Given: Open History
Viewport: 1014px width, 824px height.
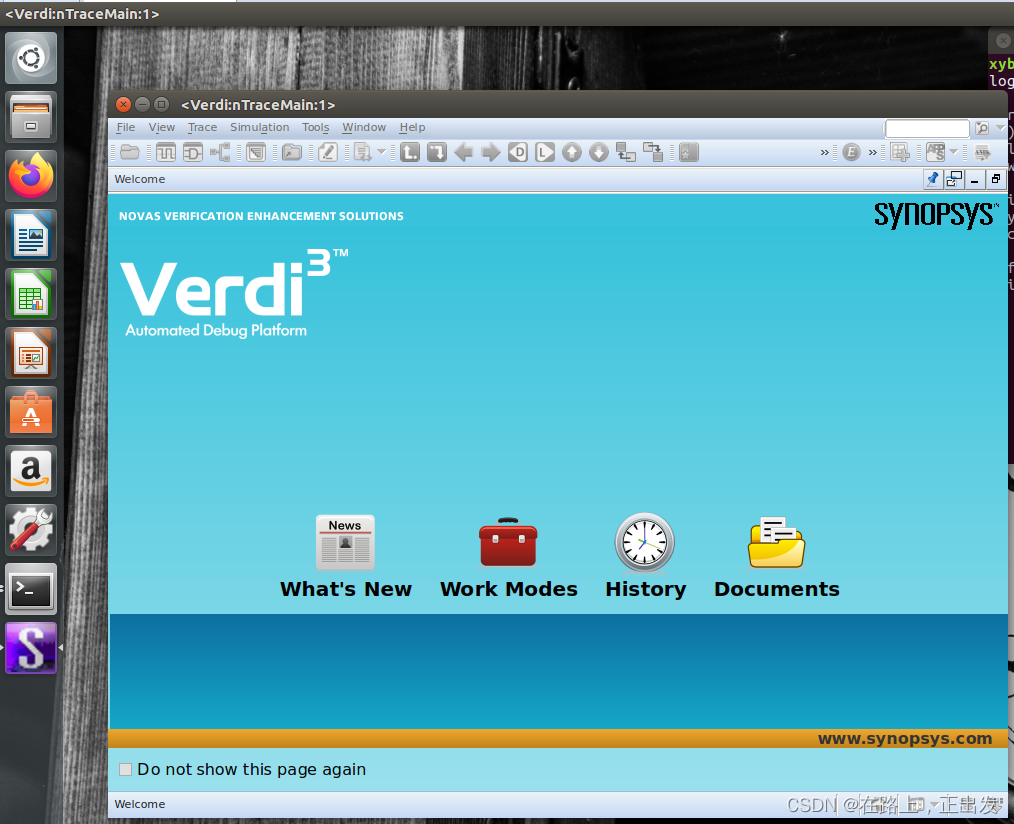Looking at the screenshot, I should click(x=645, y=557).
